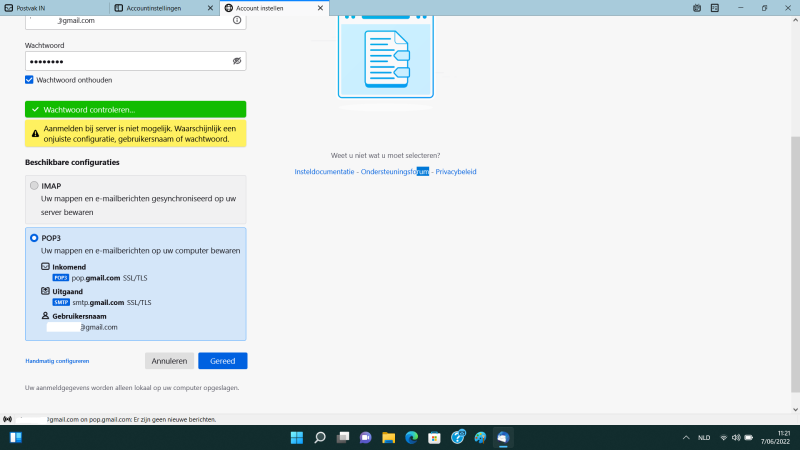Open Microsoft Edge from taskbar

[411, 438]
